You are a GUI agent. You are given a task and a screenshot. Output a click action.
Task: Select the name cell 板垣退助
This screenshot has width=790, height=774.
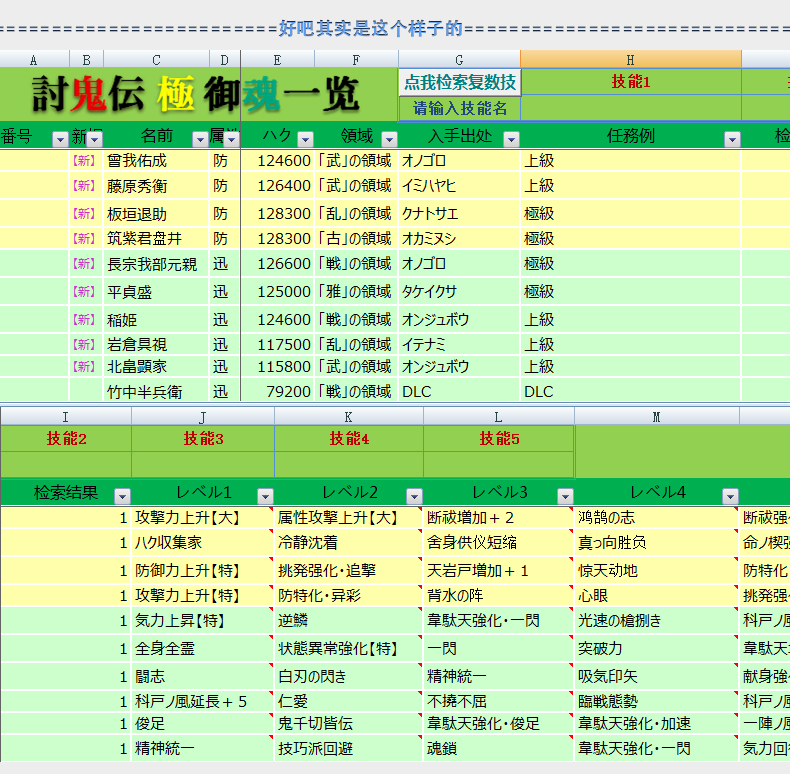tap(156, 214)
